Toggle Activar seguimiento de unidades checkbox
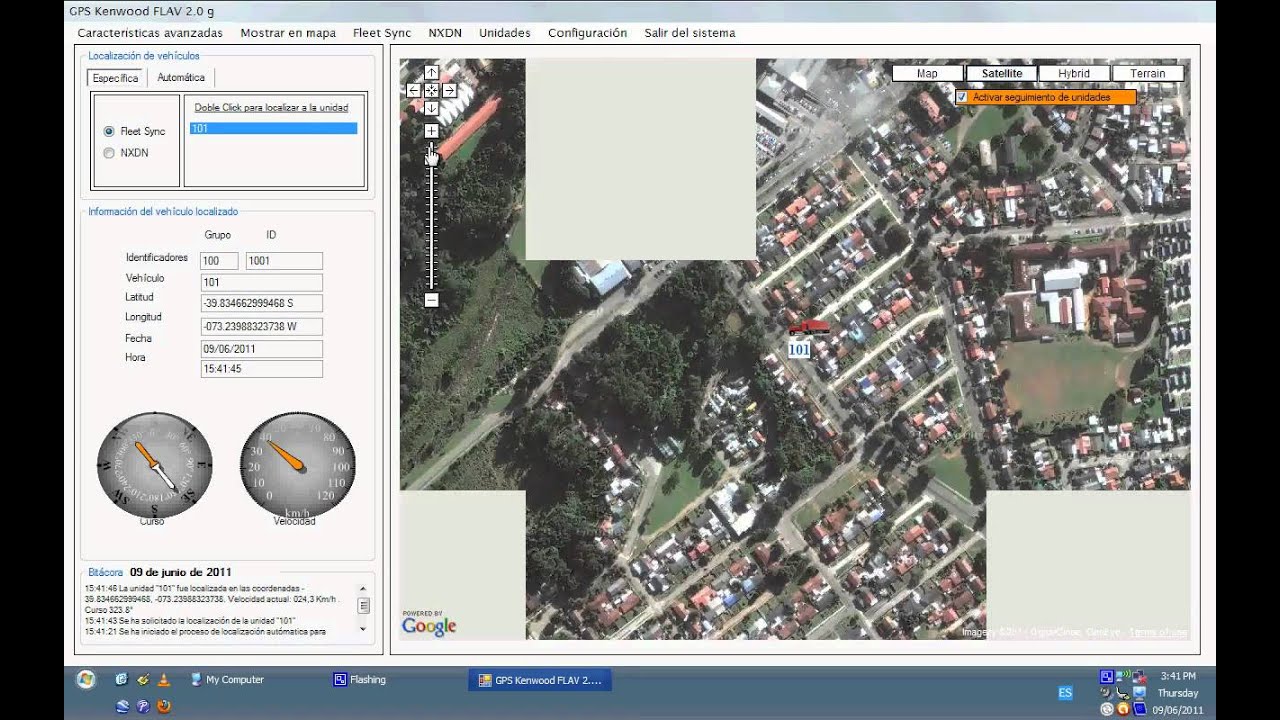 click(x=961, y=97)
